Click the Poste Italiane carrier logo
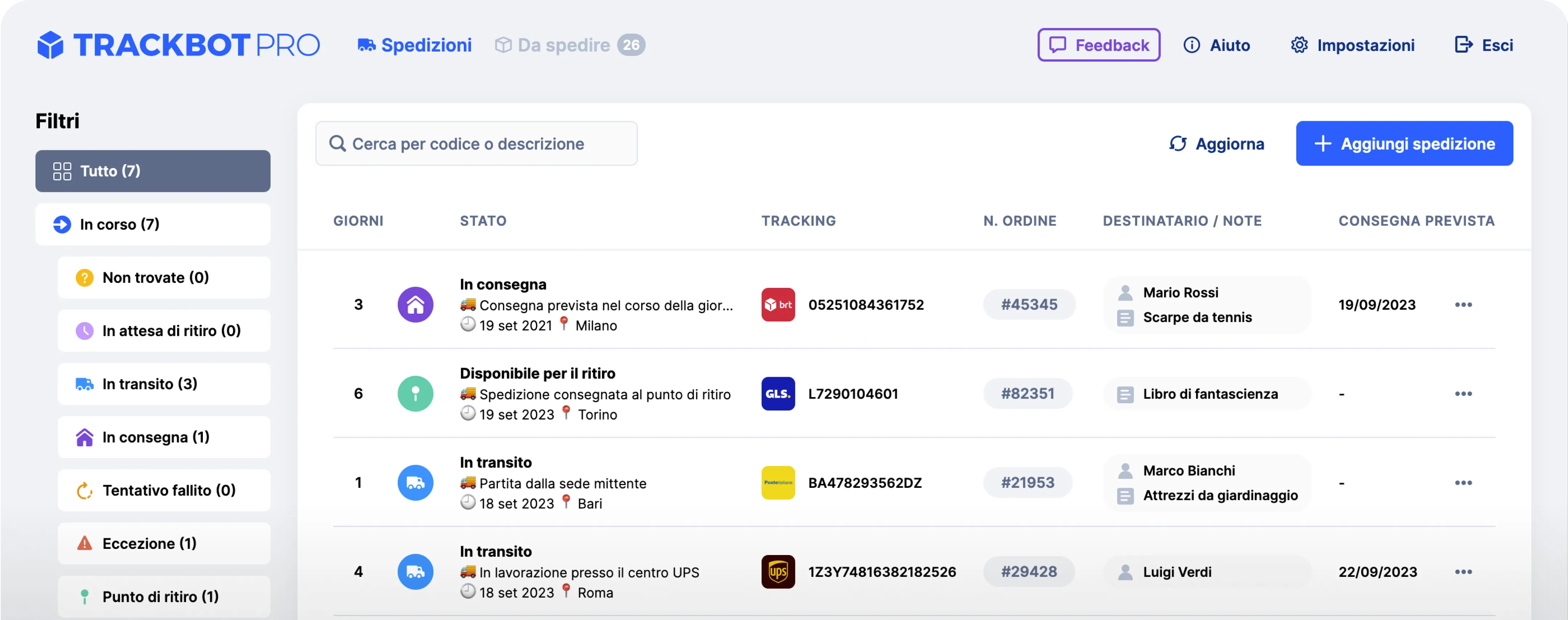This screenshot has width=1568, height=620. (x=778, y=482)
